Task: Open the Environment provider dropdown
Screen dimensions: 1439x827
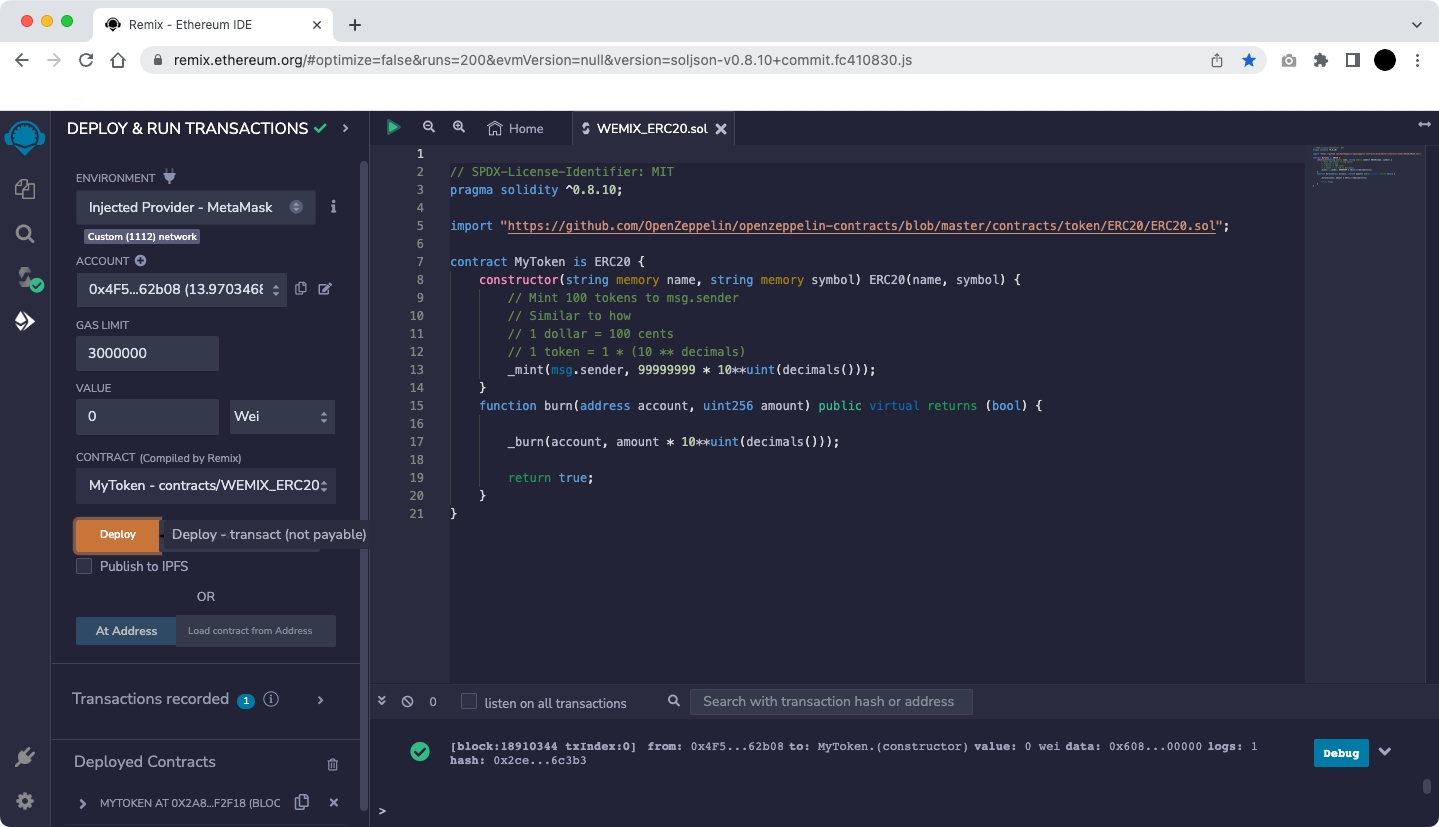Action: [x=196, y=207]
